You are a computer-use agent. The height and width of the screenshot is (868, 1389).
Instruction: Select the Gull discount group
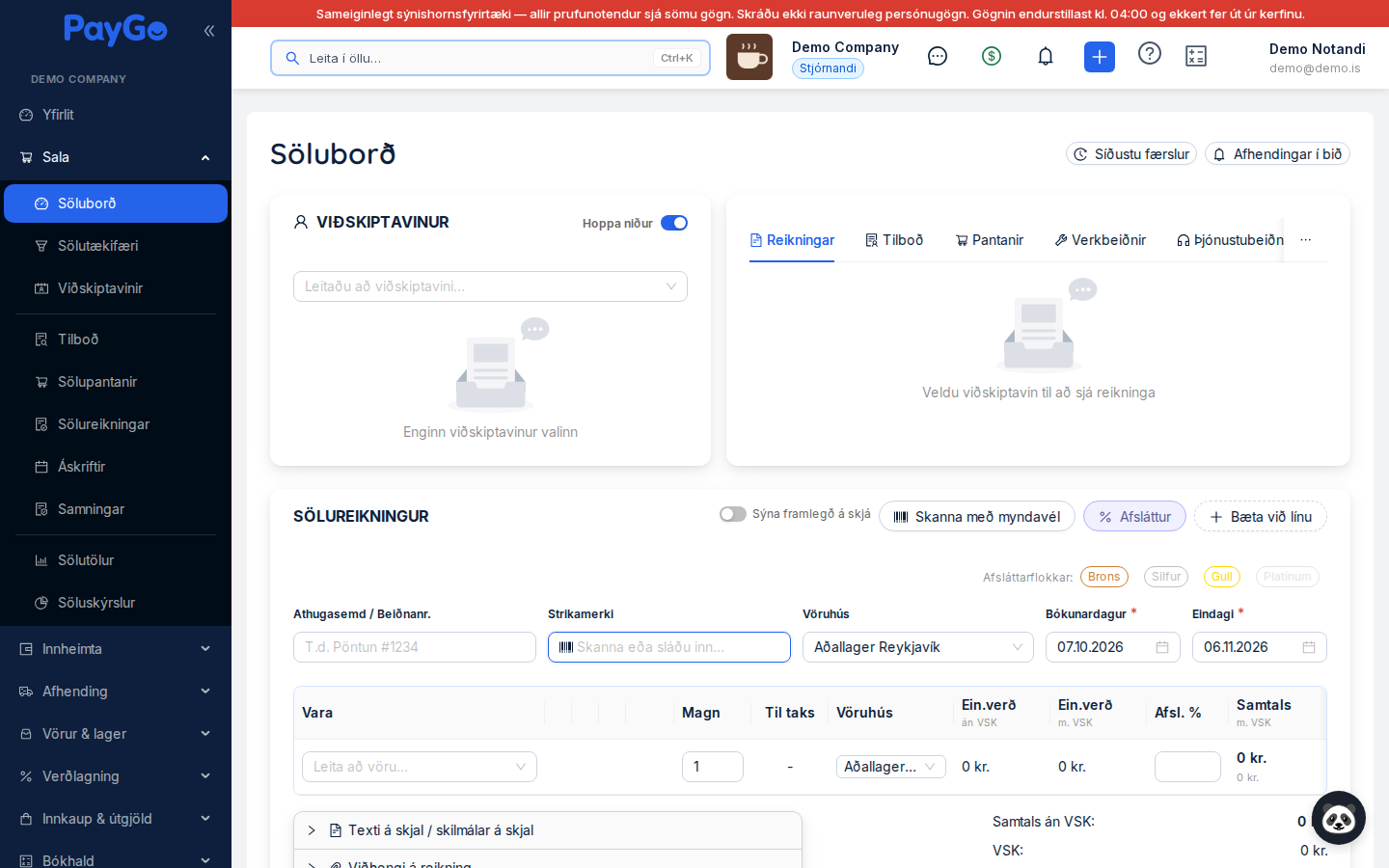(1222, 577)
